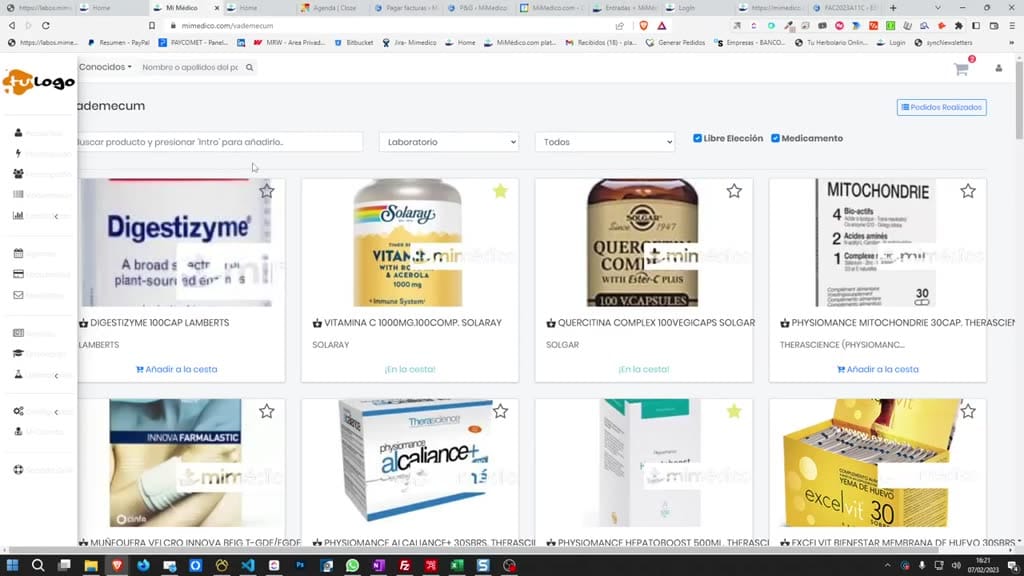Viewport: 1024px width, 576px height.
Task: Expand the Conocidos dropdown
Action: 105,67
